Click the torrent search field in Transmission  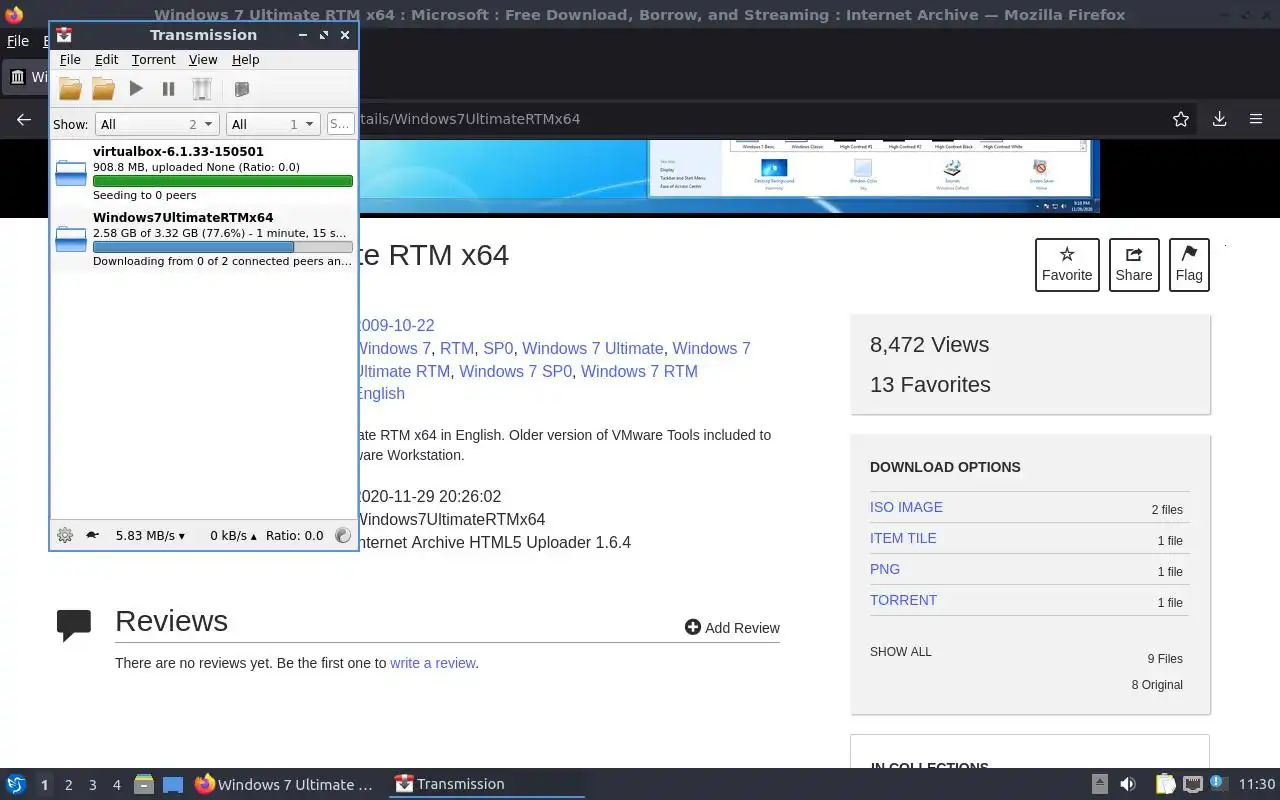click(x=340, y=124)
